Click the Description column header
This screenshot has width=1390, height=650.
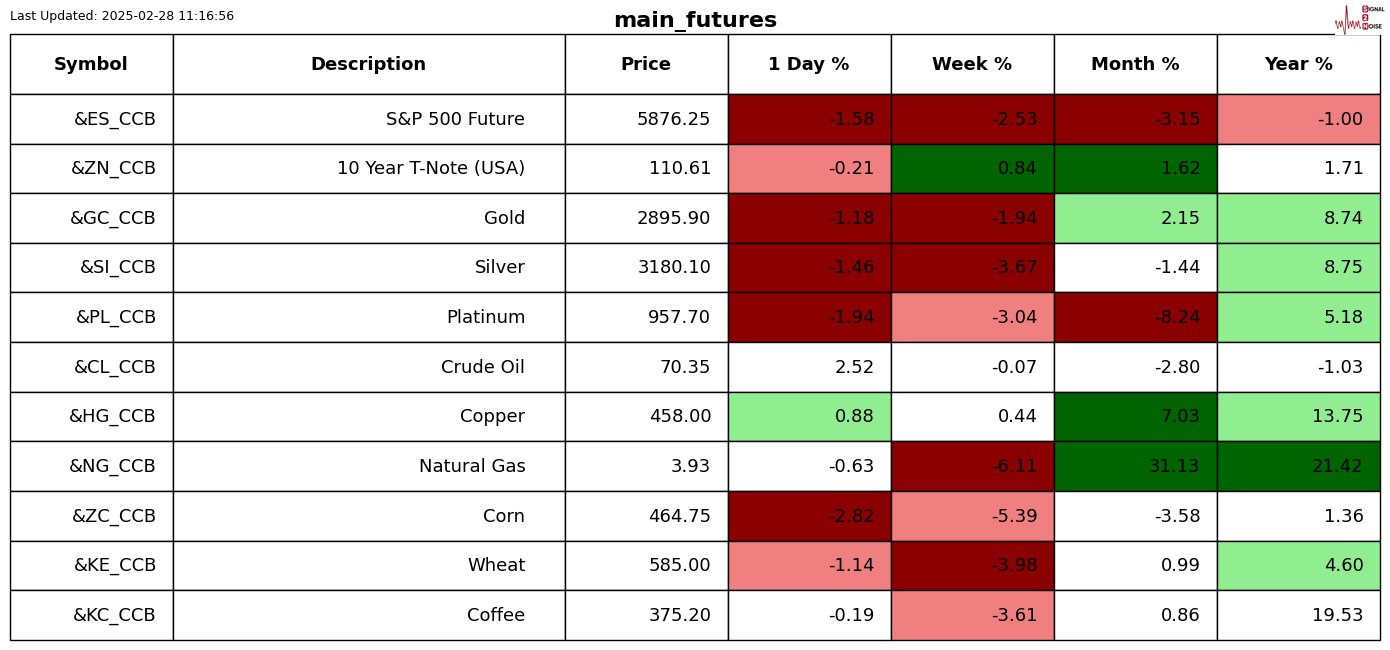368,65
